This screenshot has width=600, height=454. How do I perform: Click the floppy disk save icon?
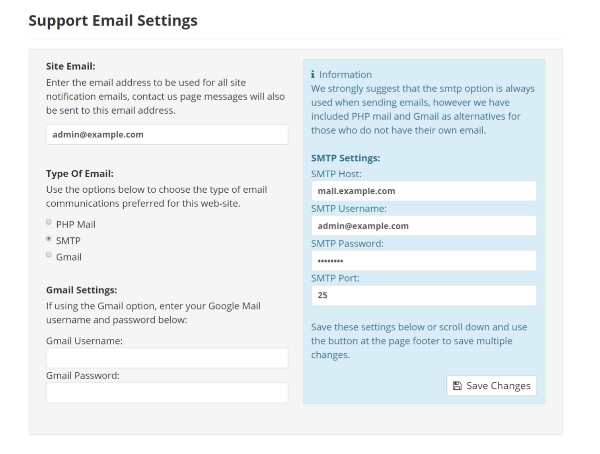457,386
